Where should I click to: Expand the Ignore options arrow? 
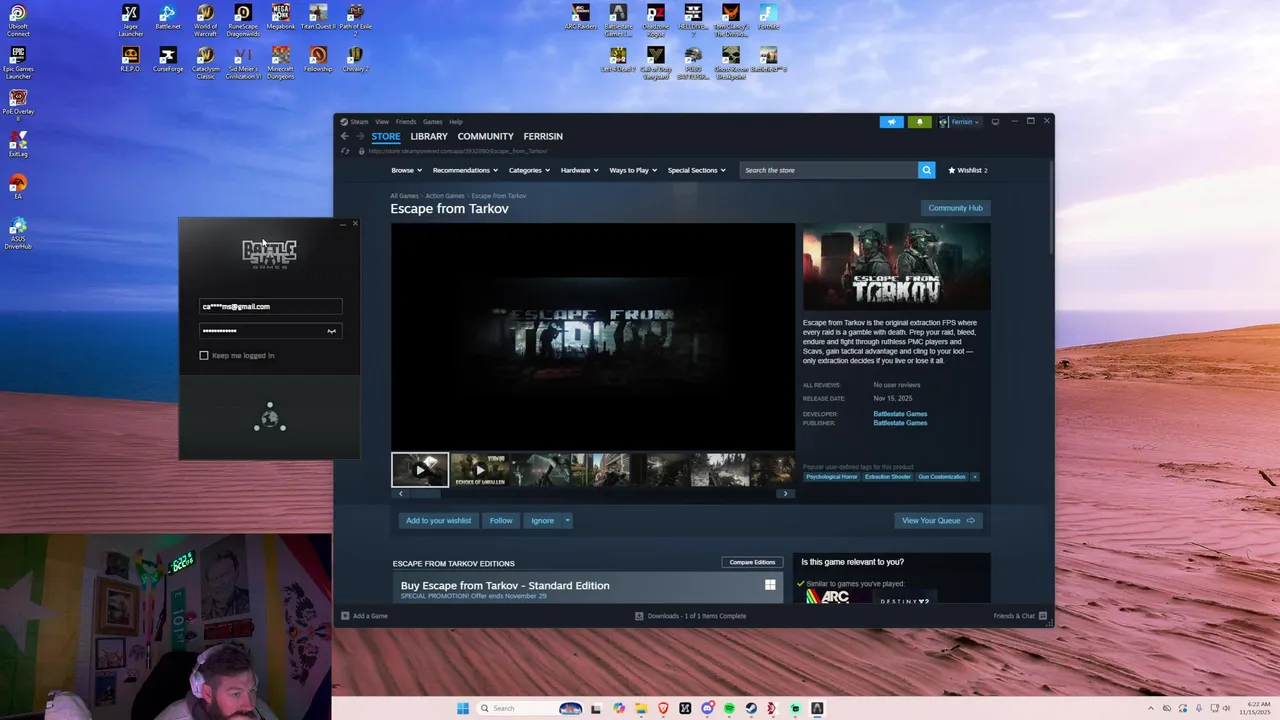tap(567, 520)
